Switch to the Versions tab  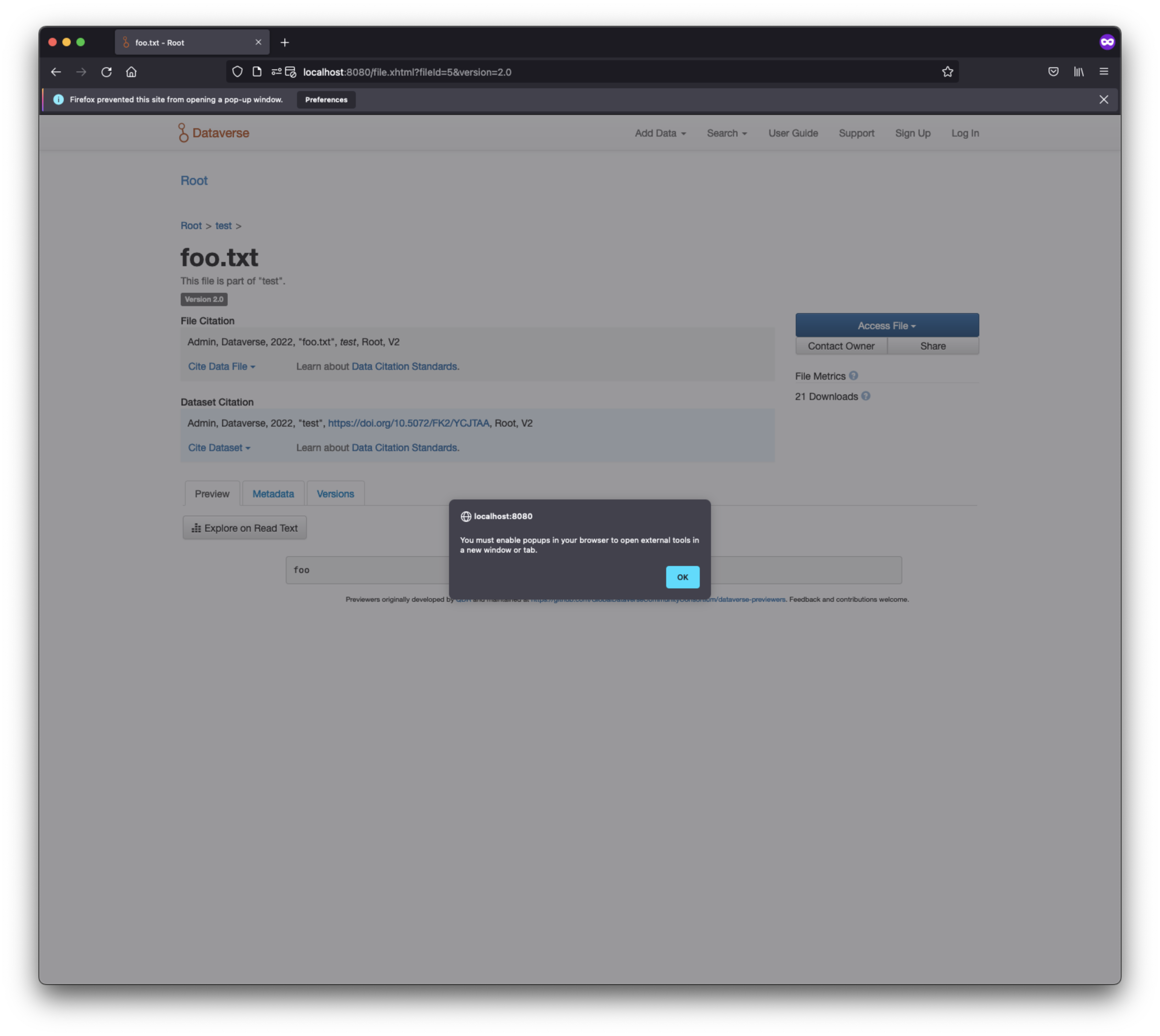click(x=335, y=493)
